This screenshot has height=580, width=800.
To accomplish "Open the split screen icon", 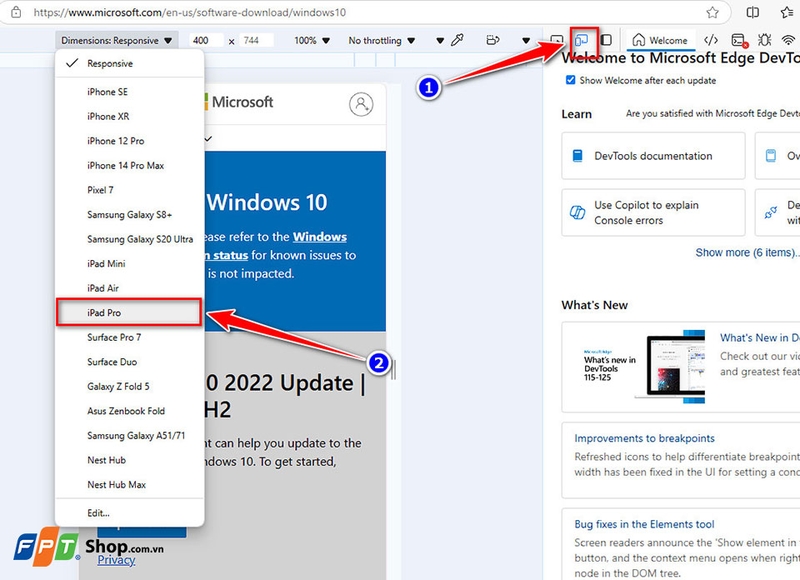I will point(753,12).
